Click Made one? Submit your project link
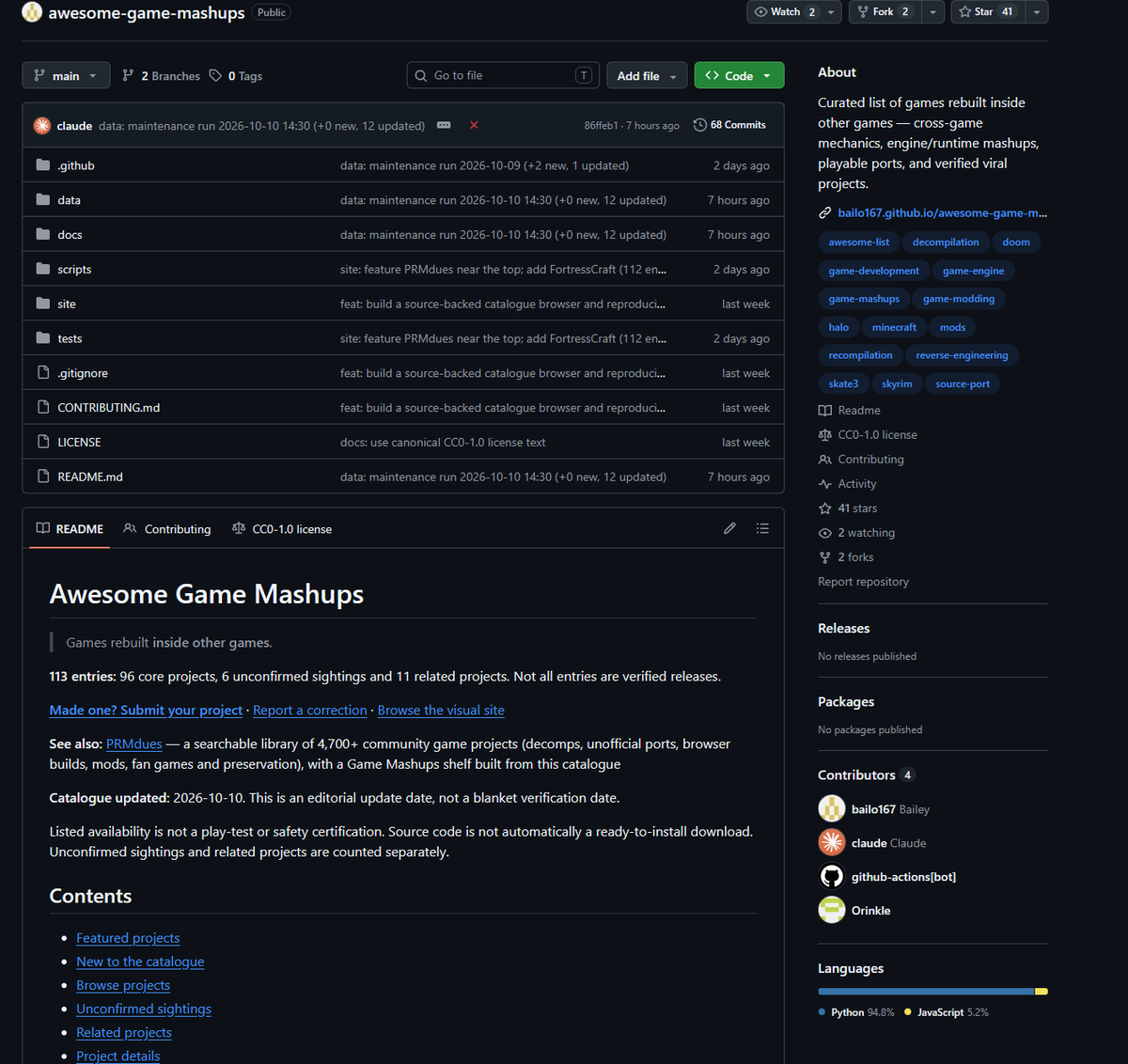This screenshot has width=1128, height=1064. 146,711
